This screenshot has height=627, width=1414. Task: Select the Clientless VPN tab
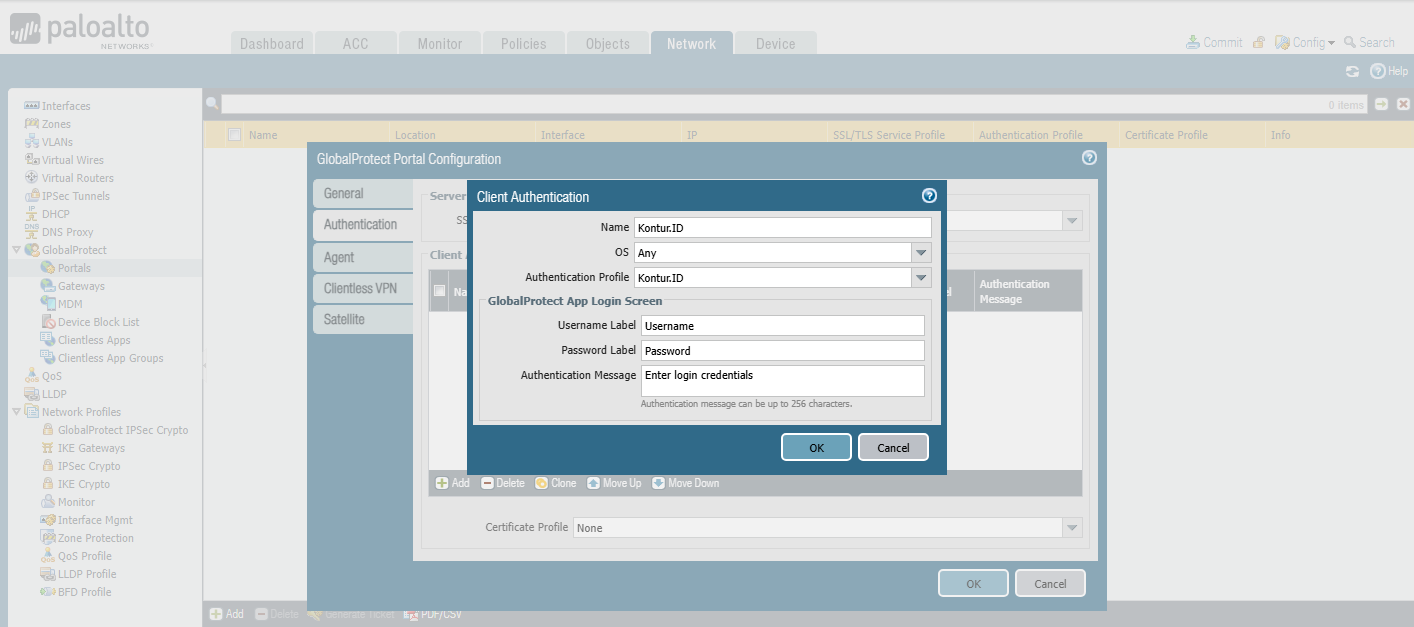pos(363,288)
